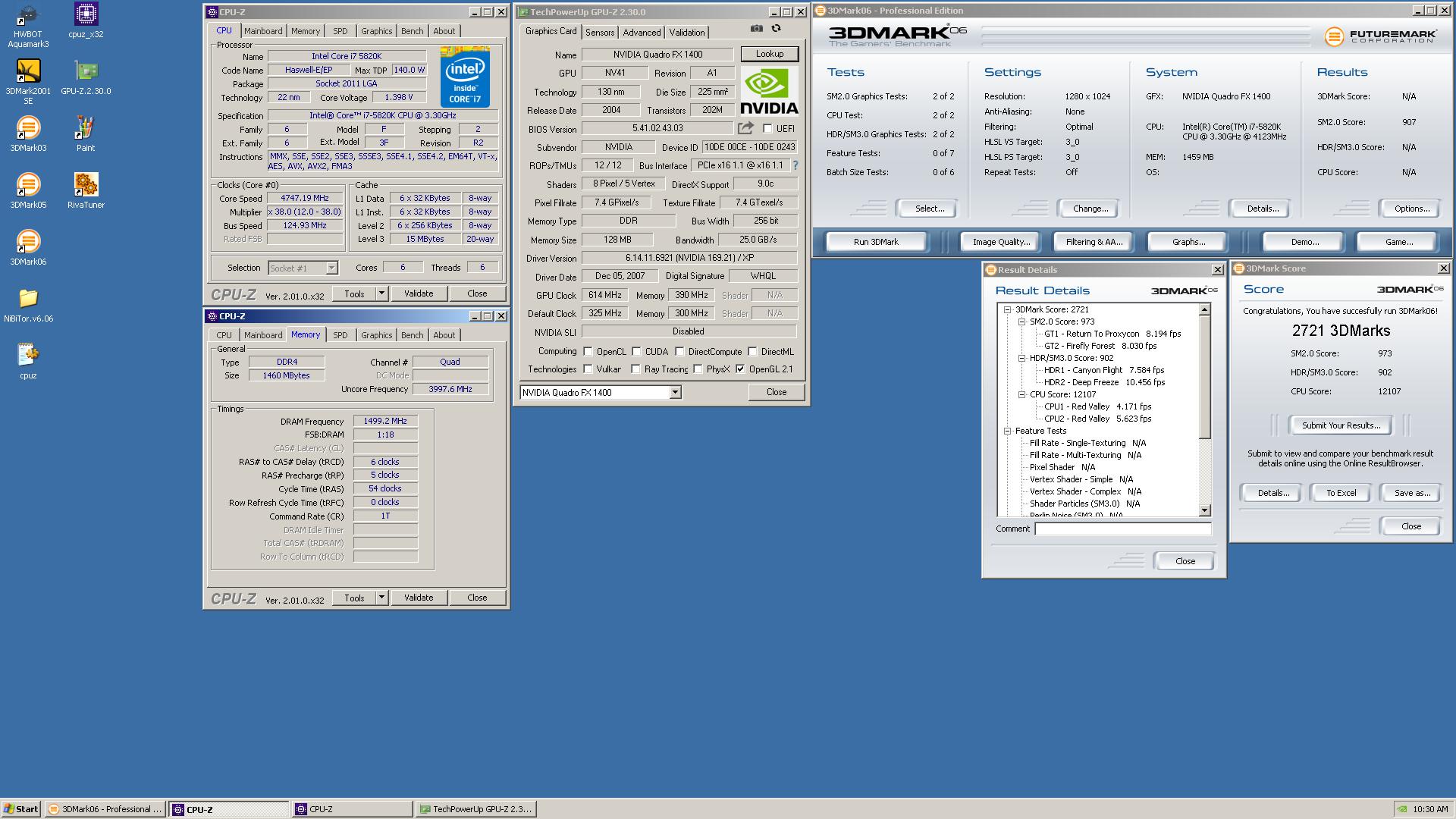
Task: Open Advanced tab in GPU-Z
Action: pyautogui.click(x=642, y=33)
